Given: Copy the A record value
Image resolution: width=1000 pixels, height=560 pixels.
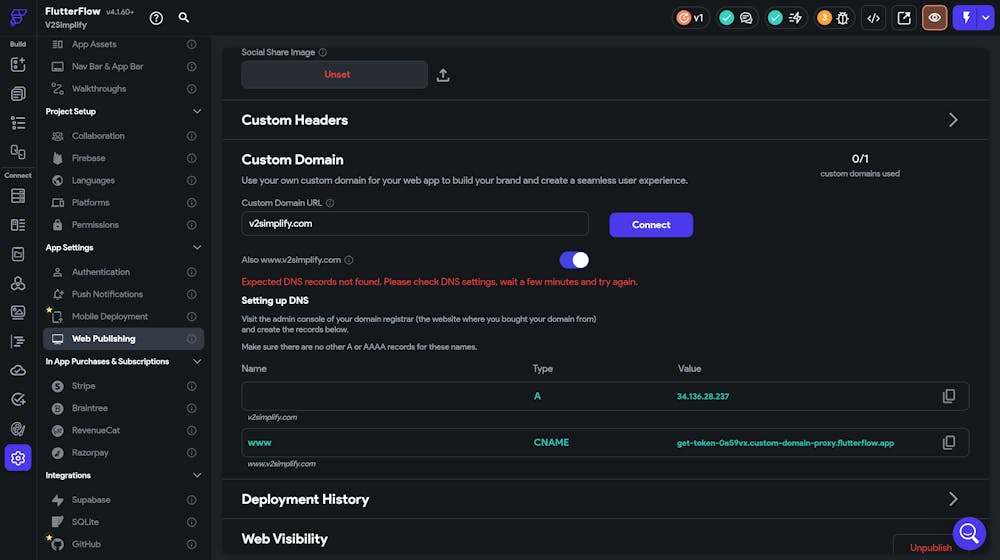Looking at the screenshot, I should (949, 396).
